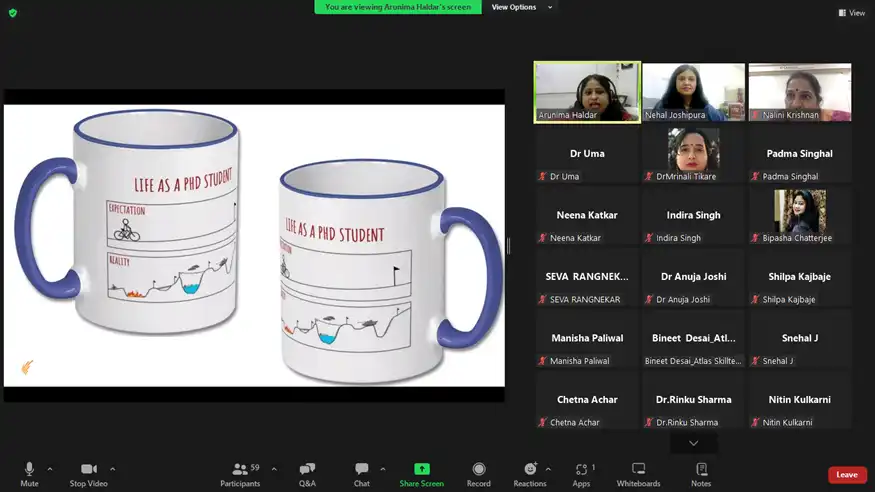Viewport: 875px width, 492px height.
Task: Stop Video camera toggle
Action: tap(90, 470)
